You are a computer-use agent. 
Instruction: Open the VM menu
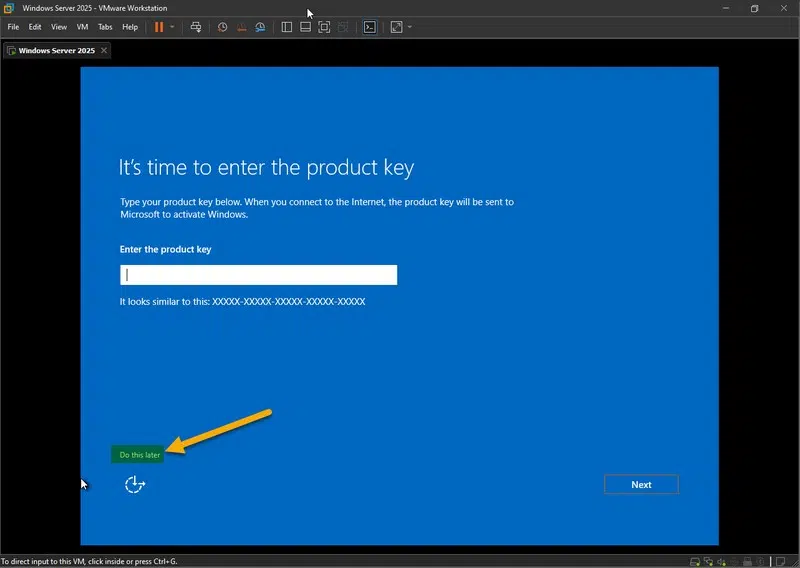(82, 27)
